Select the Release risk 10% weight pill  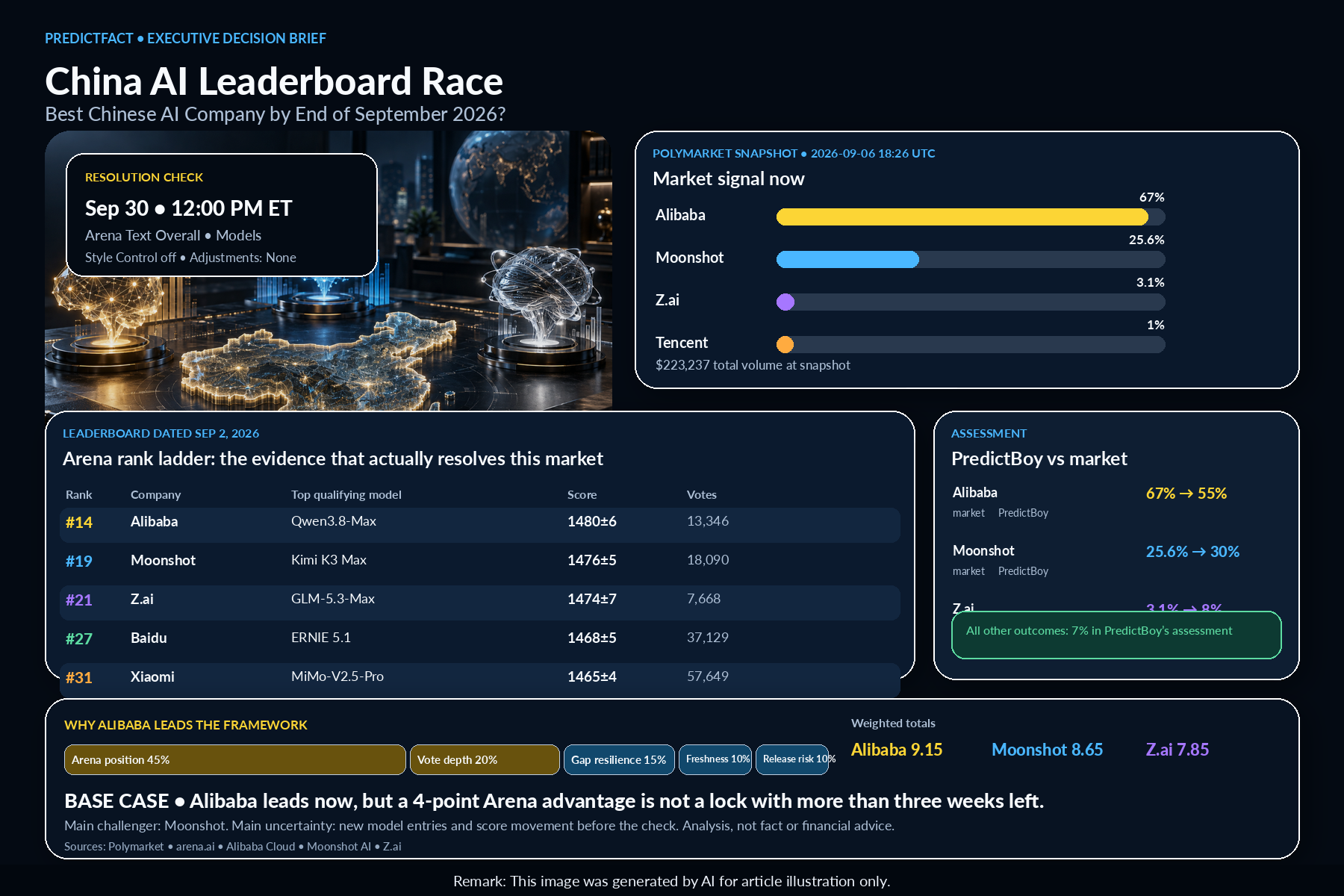coord(792,759)
